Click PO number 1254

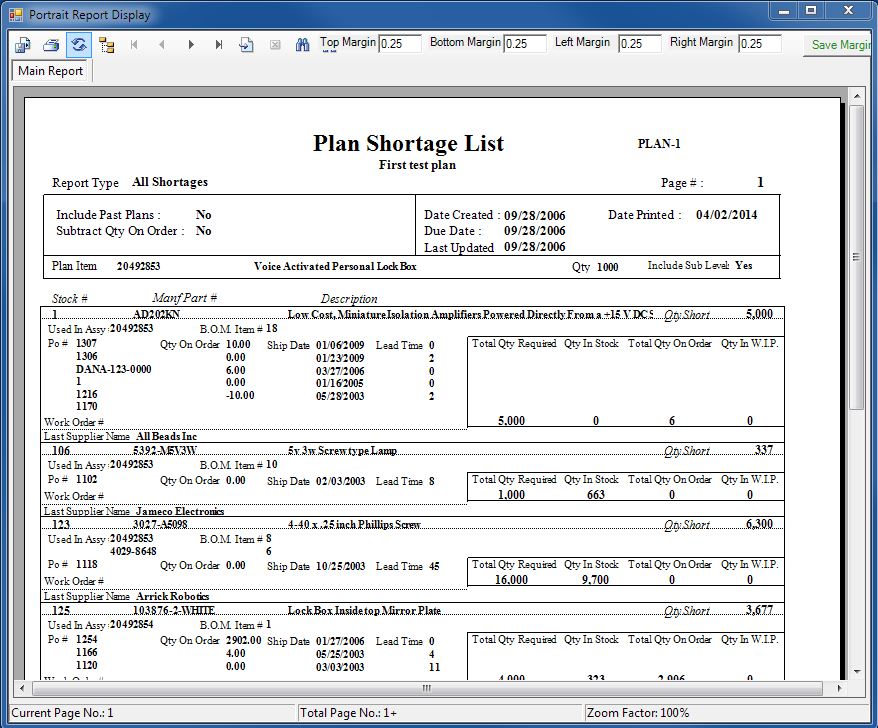[86, 639]
